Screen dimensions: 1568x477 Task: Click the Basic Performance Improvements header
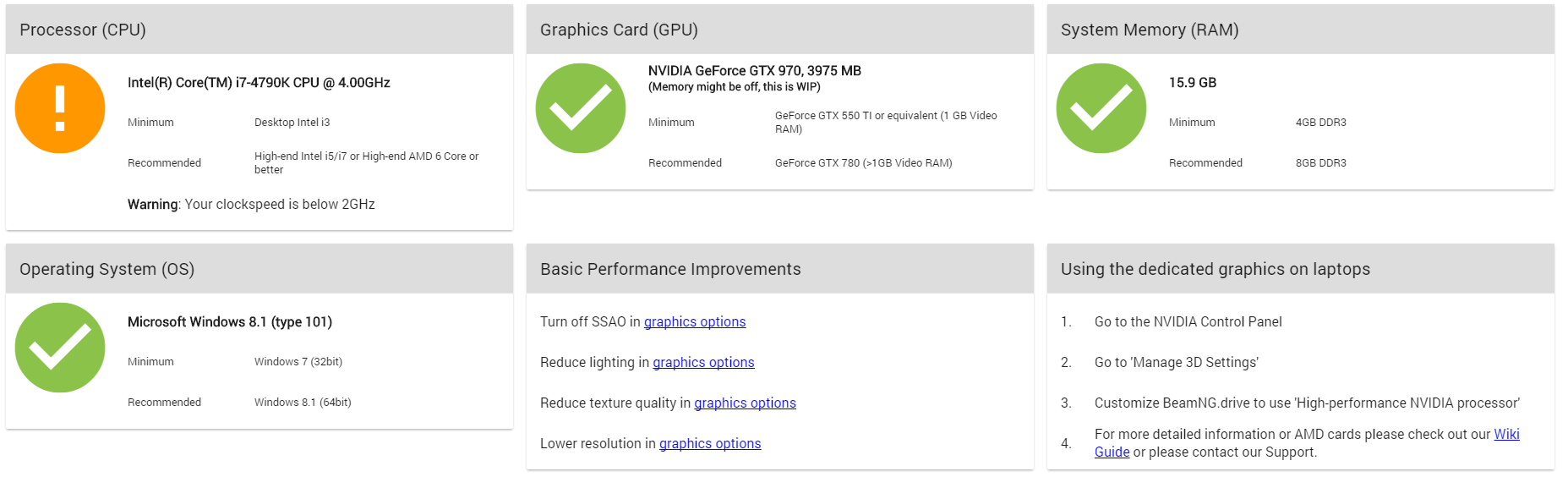(x=780, y=269)
